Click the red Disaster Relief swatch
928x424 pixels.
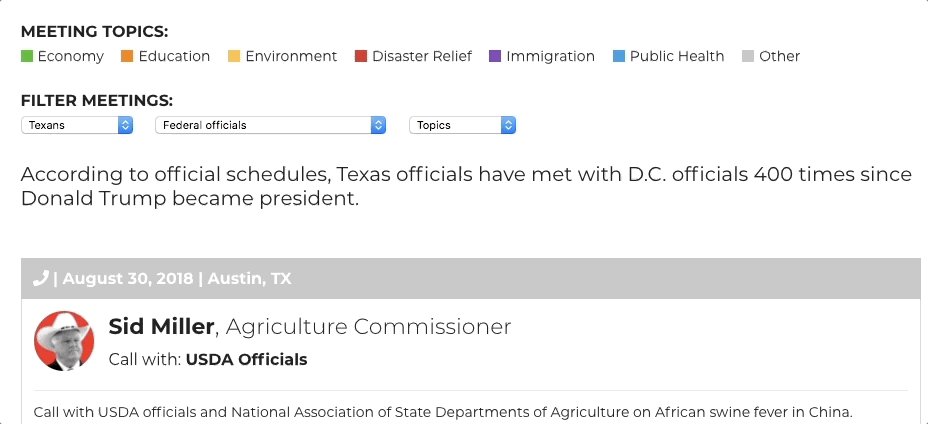[x=360, y=56]
